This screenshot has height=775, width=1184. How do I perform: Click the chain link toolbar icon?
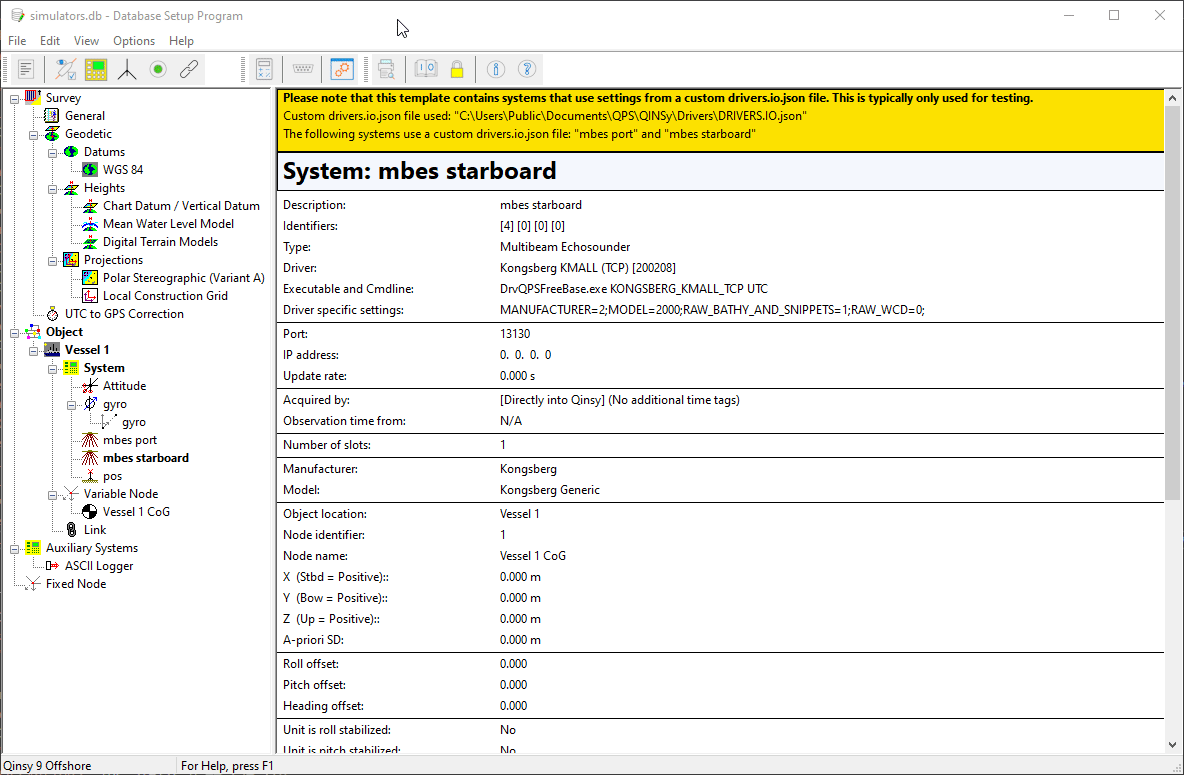[188, 69]
